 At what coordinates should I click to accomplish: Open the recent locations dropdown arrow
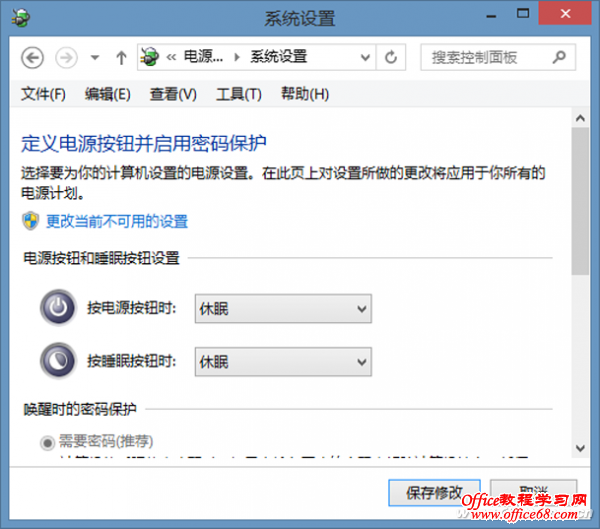point(95,58)
